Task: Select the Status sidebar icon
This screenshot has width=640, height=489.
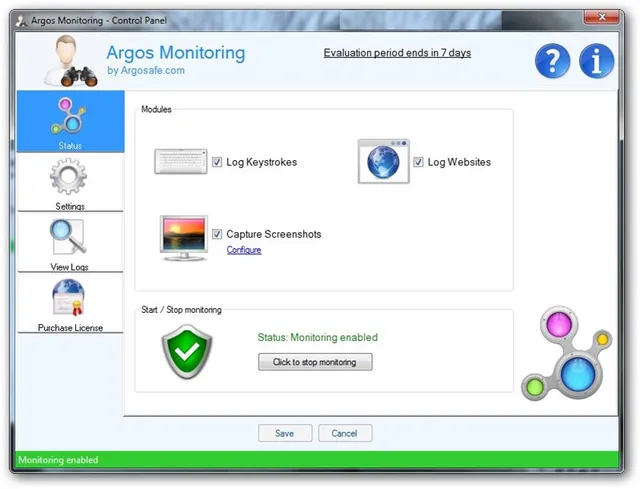Action: pos(70,117)
